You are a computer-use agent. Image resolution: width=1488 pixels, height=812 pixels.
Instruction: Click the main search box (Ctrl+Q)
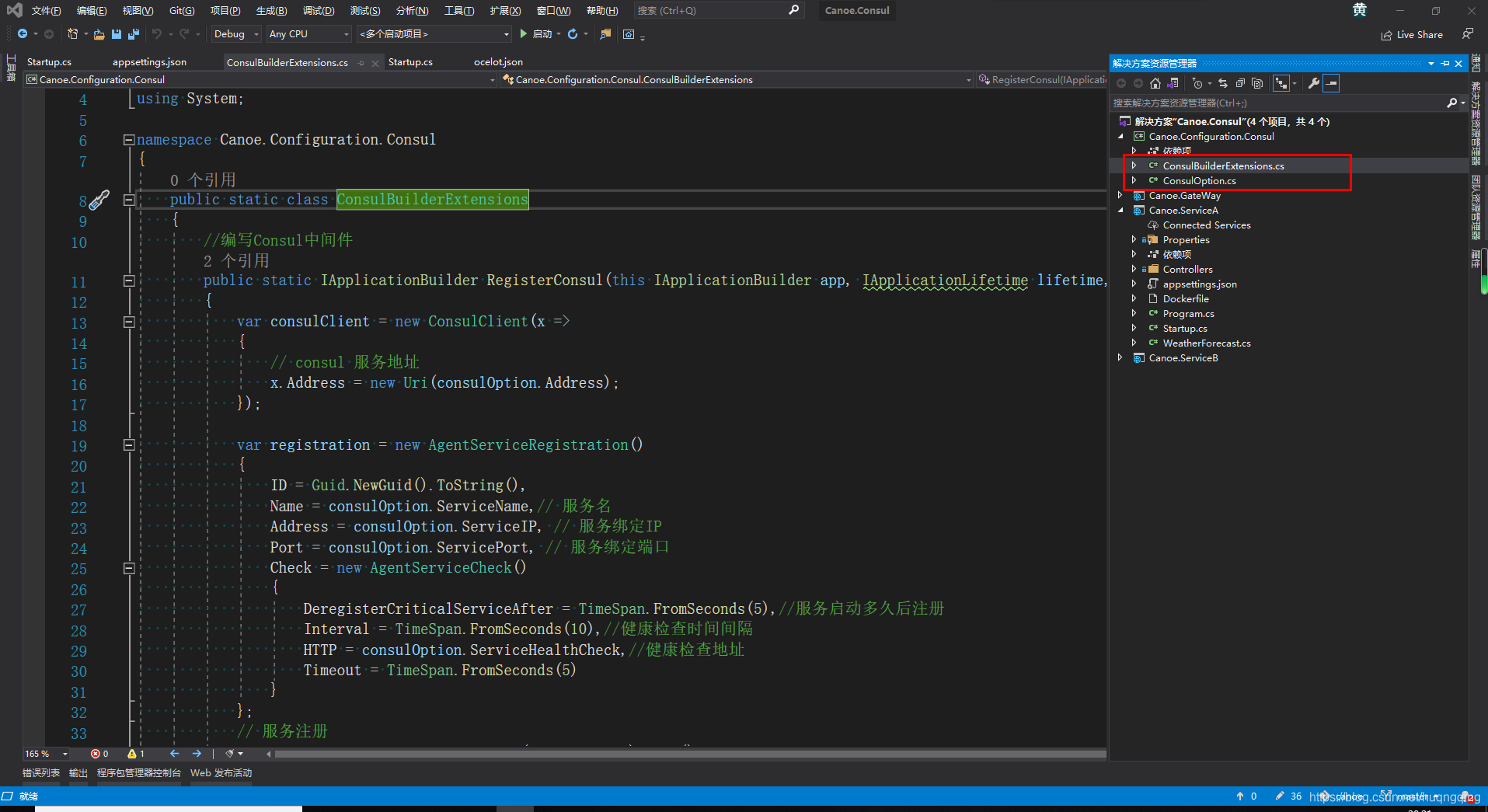(719, 11)
